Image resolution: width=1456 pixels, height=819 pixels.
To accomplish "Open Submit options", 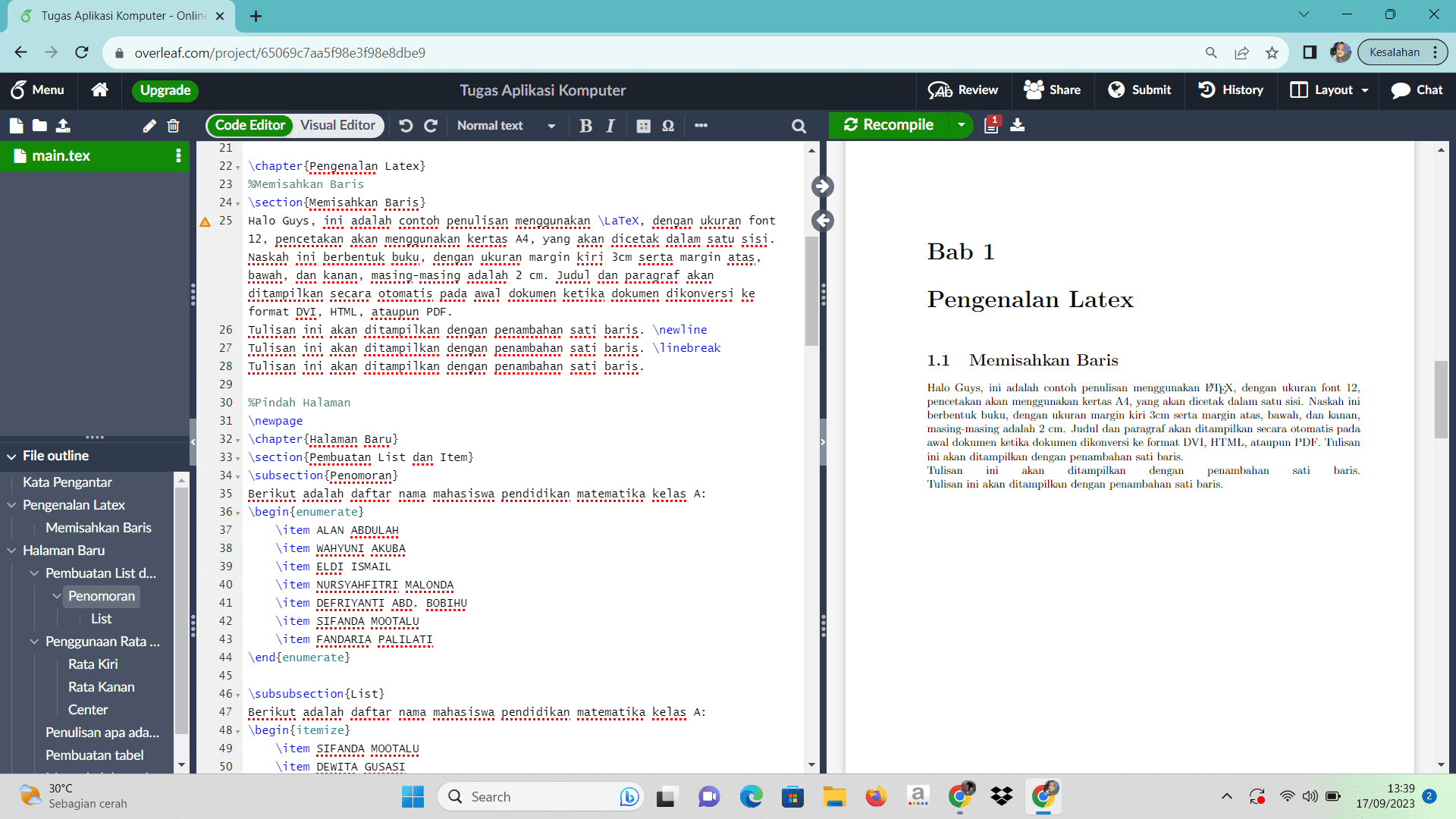I will point(1140,89).
